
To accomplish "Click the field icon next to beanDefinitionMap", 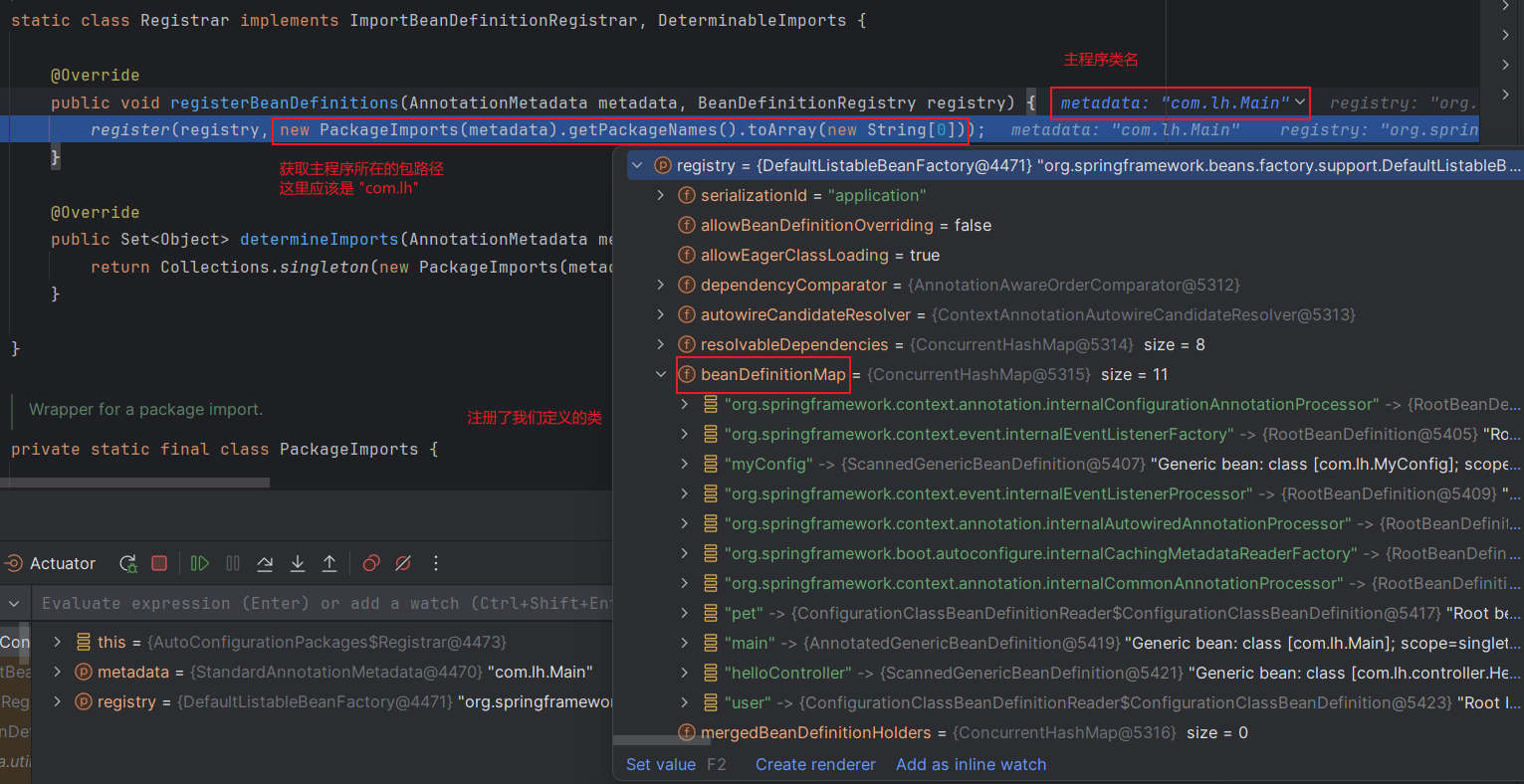I will click(686, 374).
